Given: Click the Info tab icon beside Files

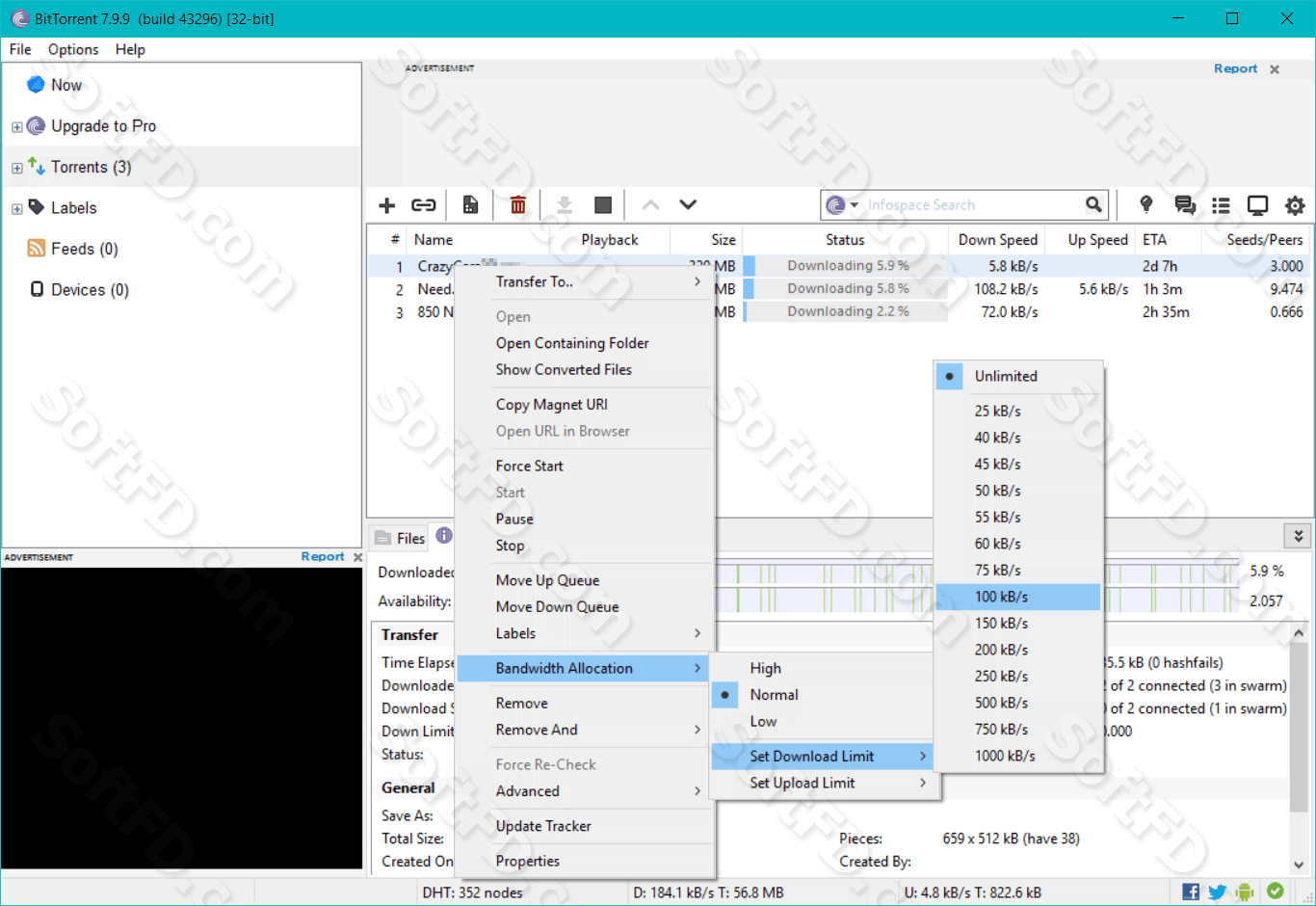Looking at the screenshot, I should coord(444,535).
